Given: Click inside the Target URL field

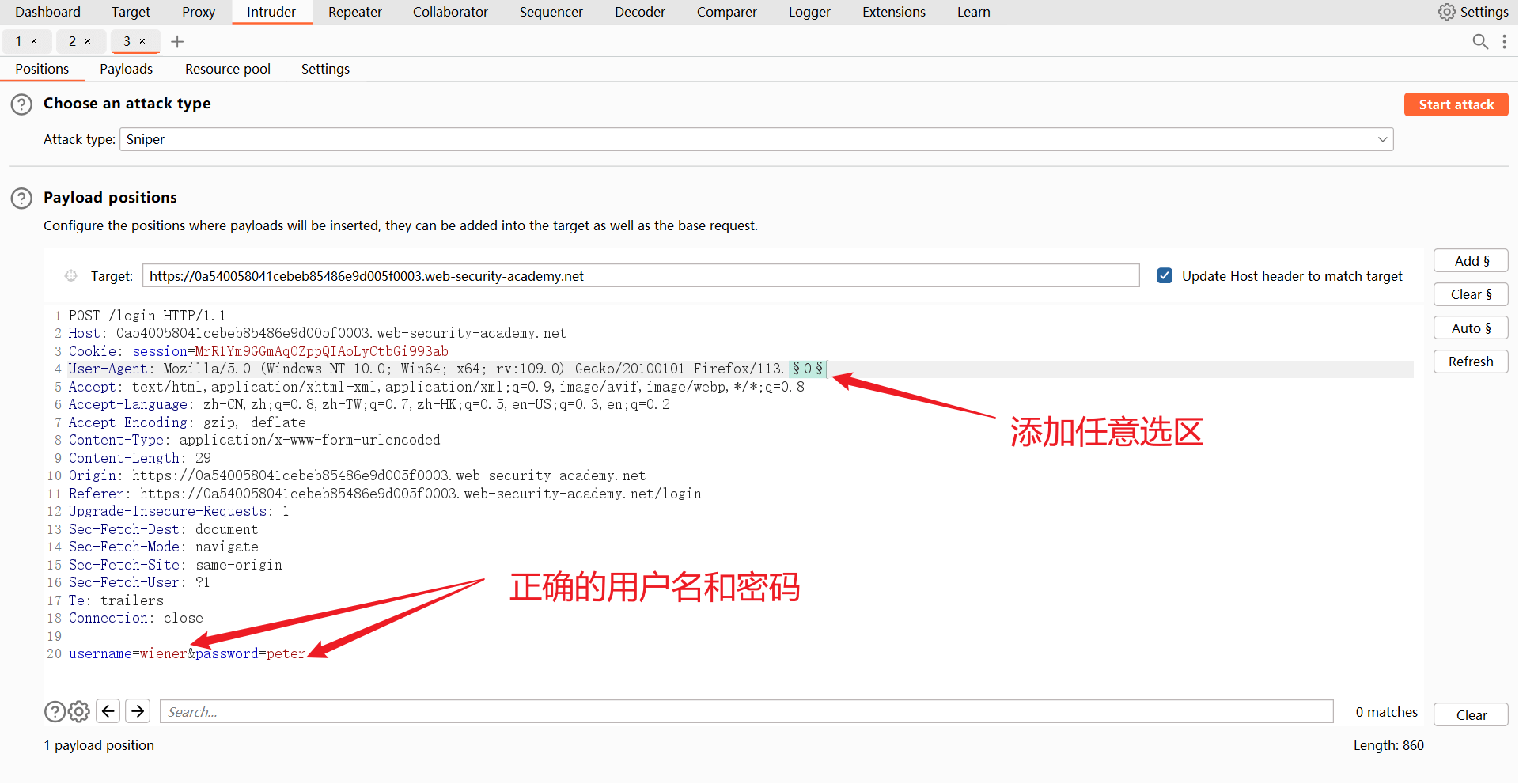Looking at the screenshot, I should 640,276.
